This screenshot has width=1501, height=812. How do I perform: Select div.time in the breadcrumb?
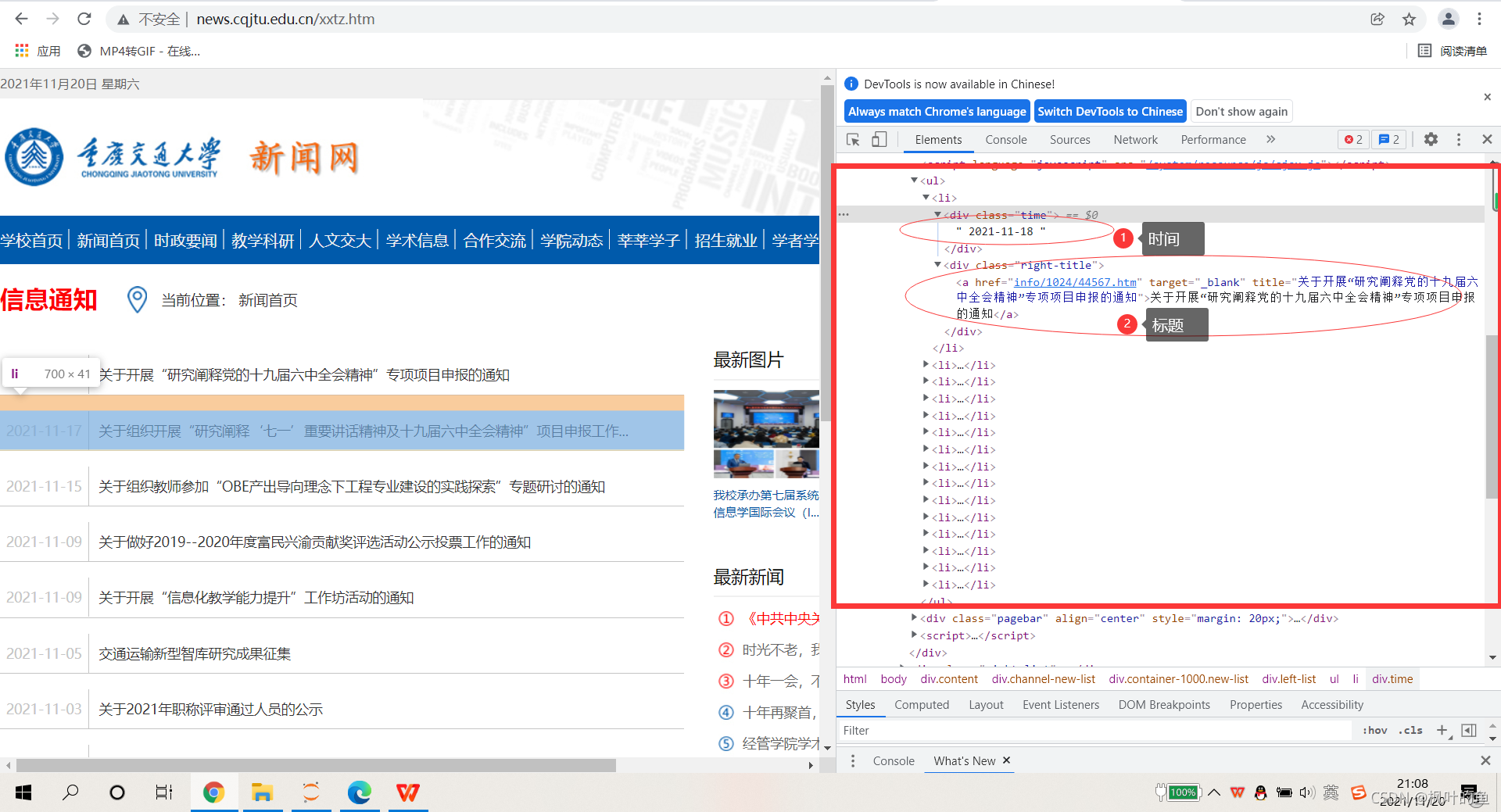(1392, 679)
